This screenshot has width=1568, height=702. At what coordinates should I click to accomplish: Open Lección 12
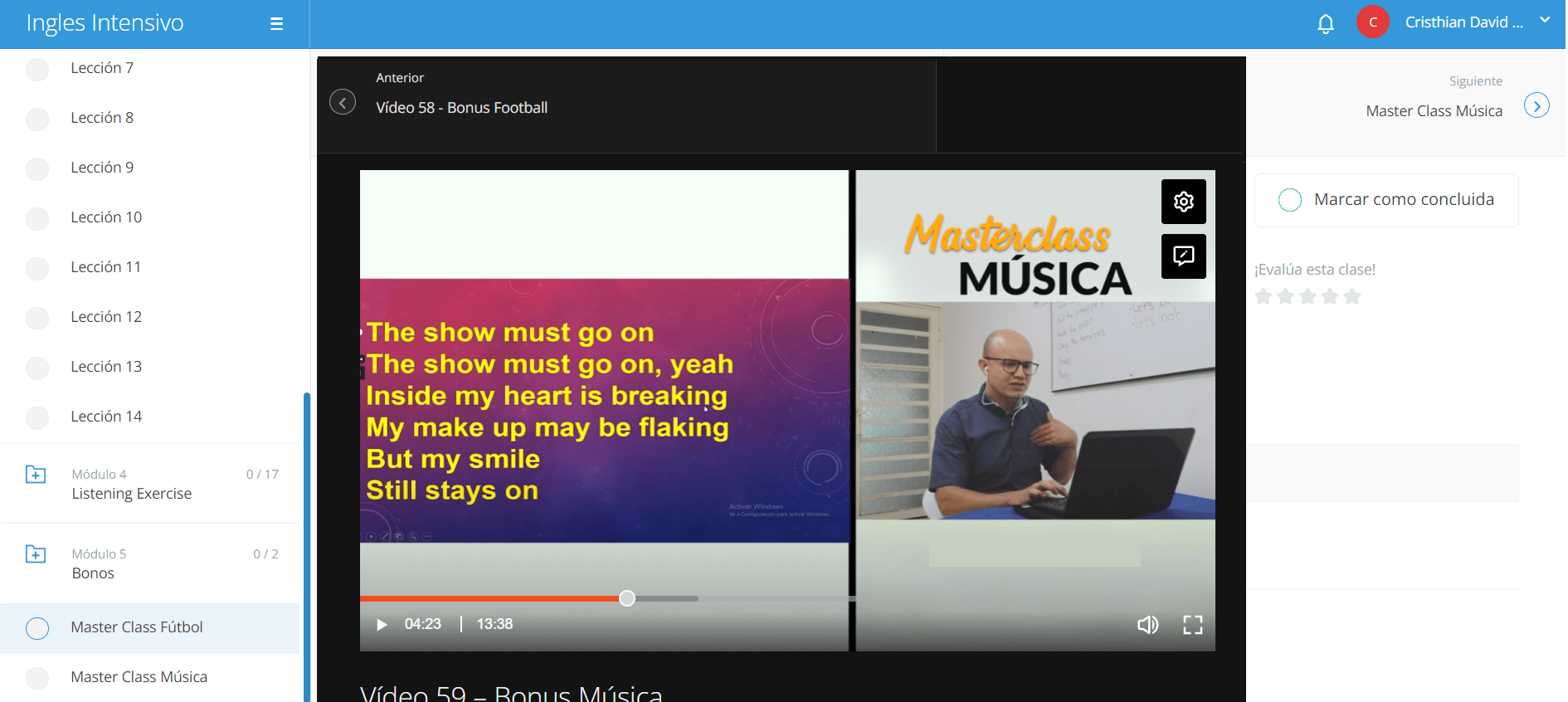point(106,317)
